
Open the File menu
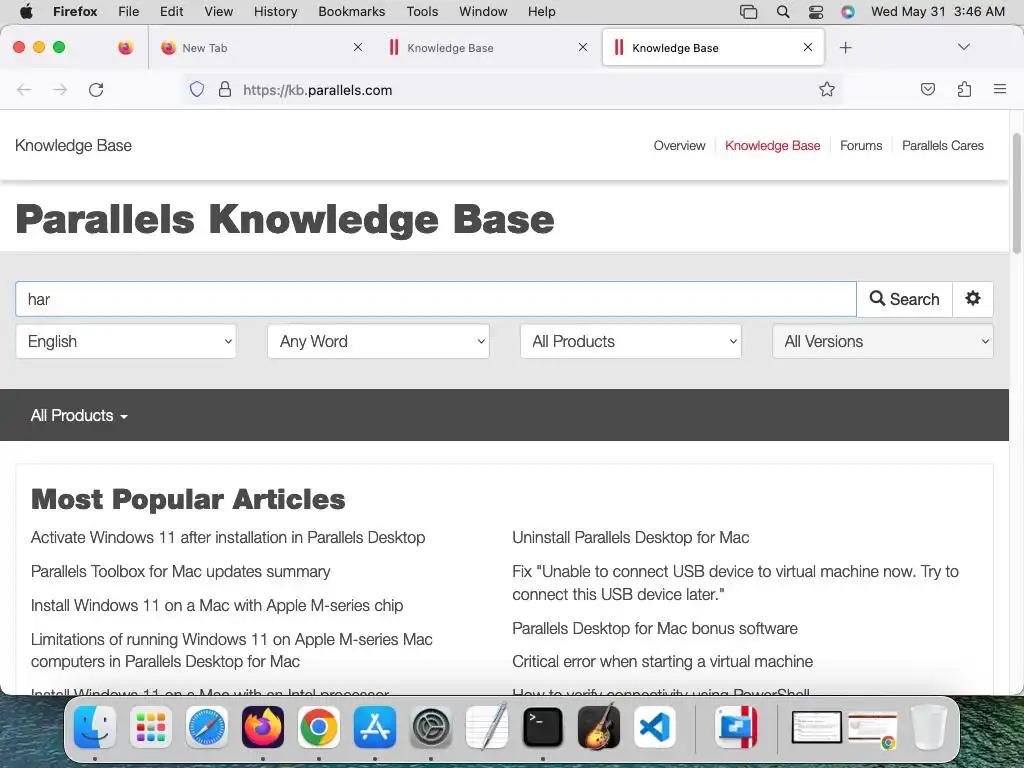tap(128, 11)
